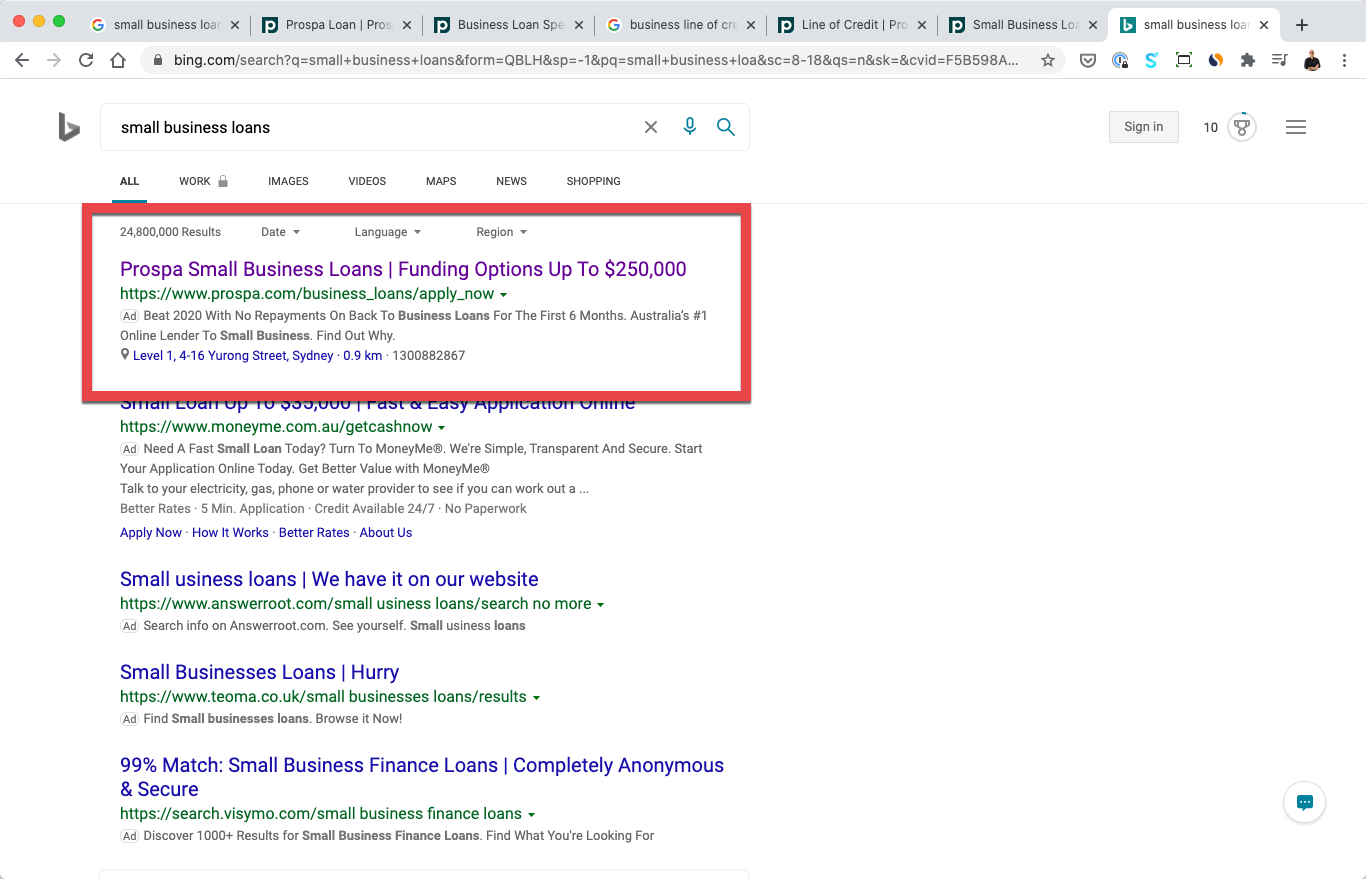
Task: Switch to the SHOPPING tab
Action: 593,181
